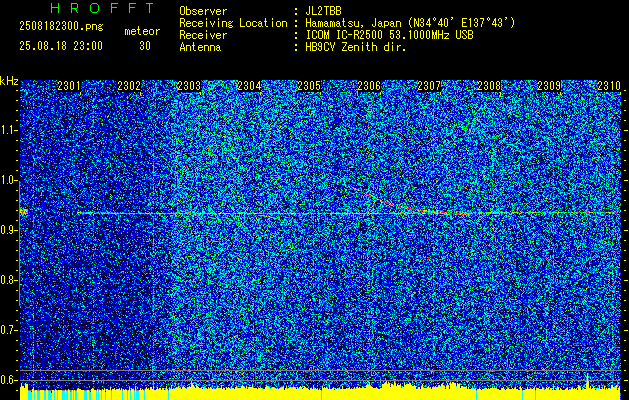
Task: Click the date stamp 25.08.18 23:00
Action: [x=61, y=46]
